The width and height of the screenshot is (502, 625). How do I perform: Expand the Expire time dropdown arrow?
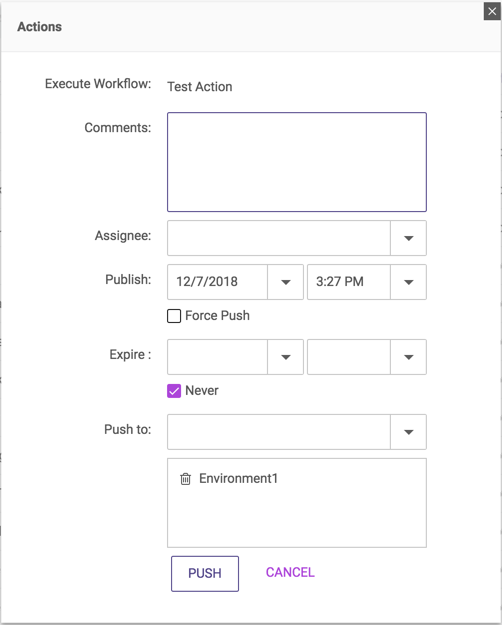click(408, 357)
